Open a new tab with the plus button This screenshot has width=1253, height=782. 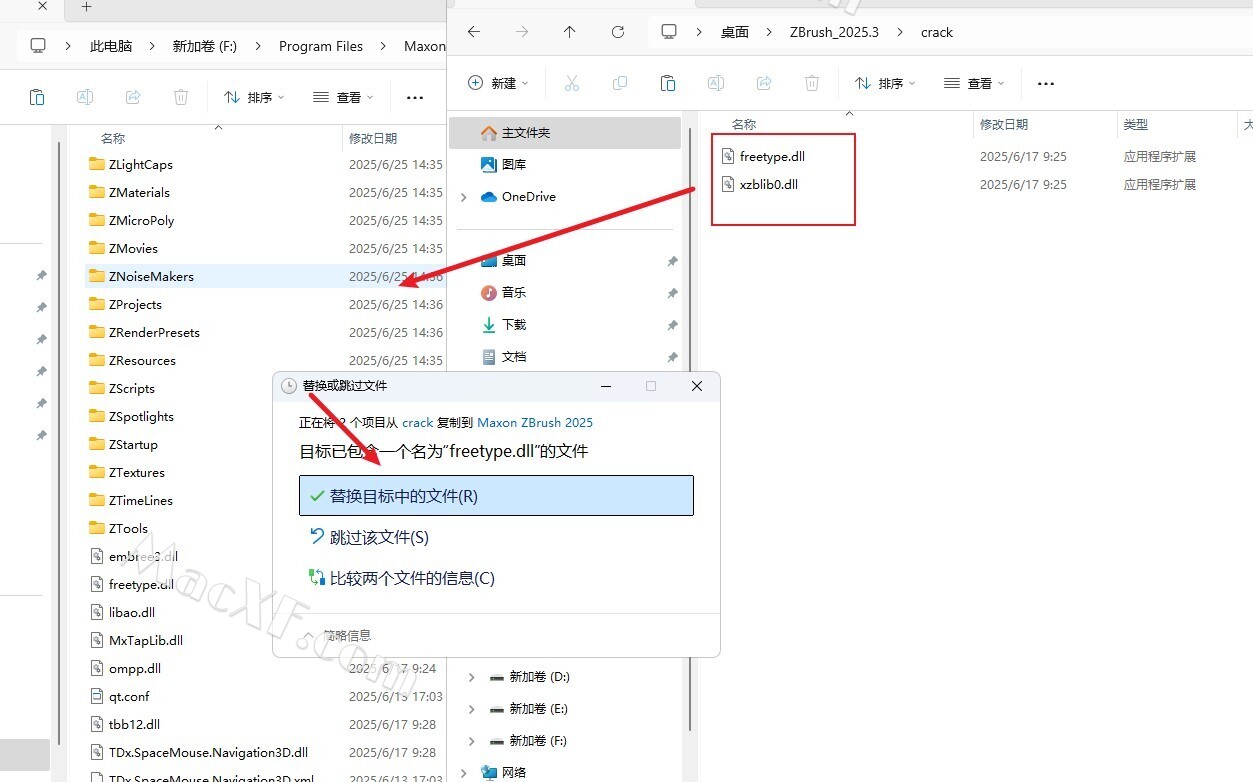(x=86, y=7)
